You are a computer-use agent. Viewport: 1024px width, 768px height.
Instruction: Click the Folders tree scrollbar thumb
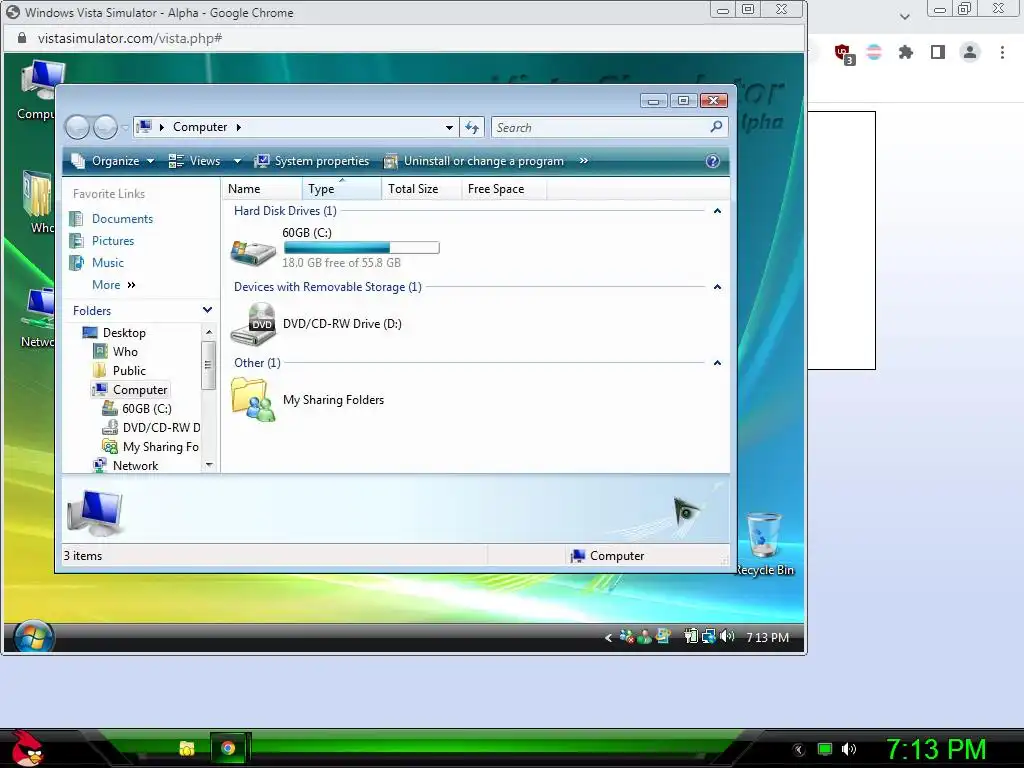[x=208, y=365]
